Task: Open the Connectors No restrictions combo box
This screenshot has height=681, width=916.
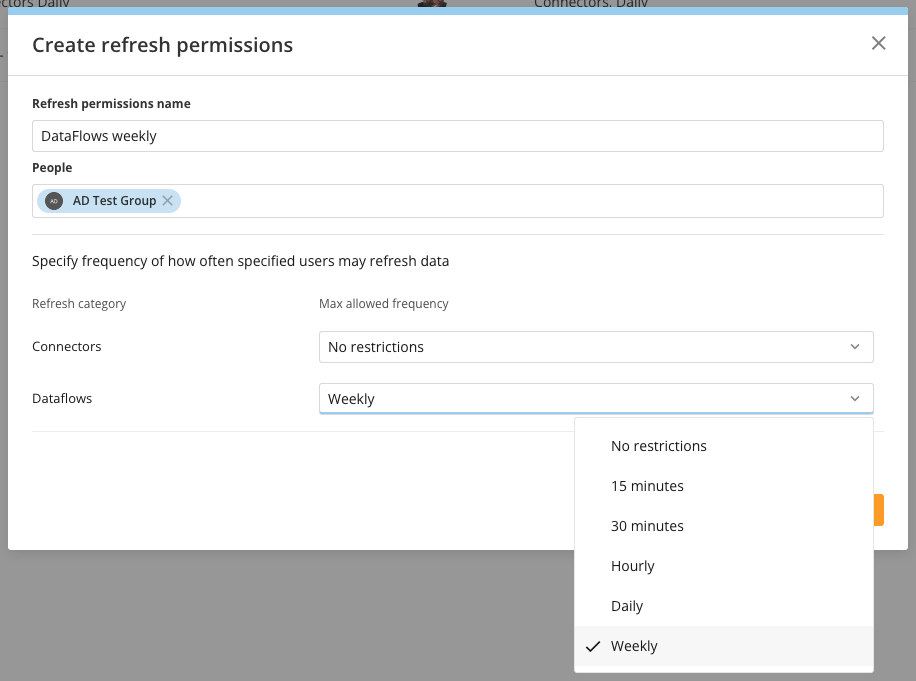Action: [596, 347]
